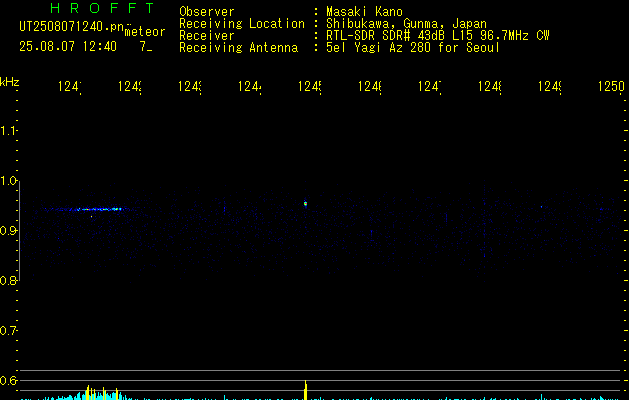
Task: Click the faint echo dot near 1249
Action: pyautogui.click(x=542, y=207)
